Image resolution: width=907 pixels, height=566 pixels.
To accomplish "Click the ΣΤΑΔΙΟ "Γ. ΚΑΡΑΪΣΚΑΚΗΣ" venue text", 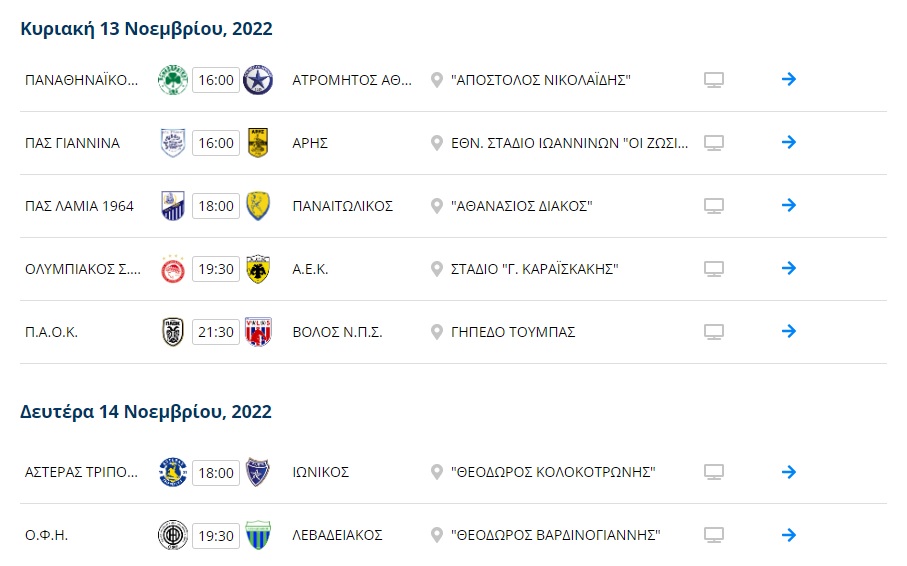I will pyautogui.click(x=535, y=269).
